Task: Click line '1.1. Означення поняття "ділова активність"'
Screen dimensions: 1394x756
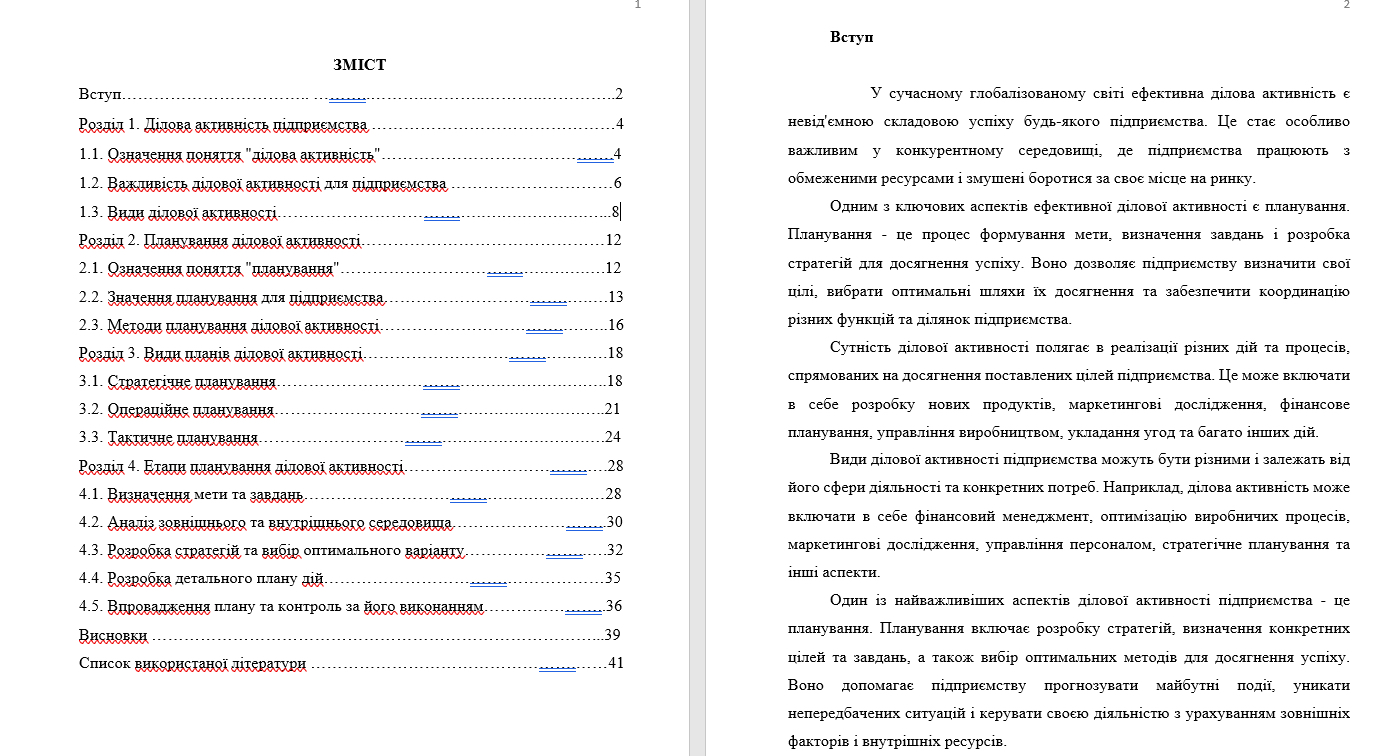Action: coord(351,154)
